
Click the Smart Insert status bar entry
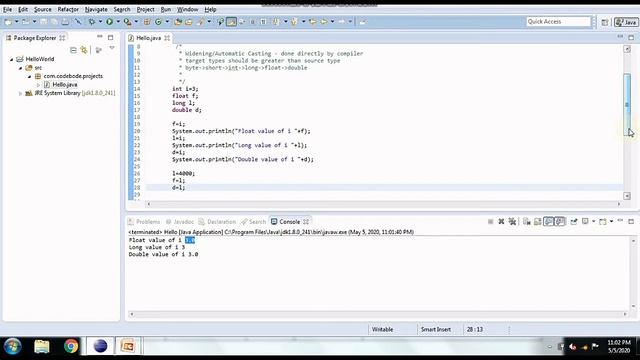pyautogui.click(x=436, y=329)
